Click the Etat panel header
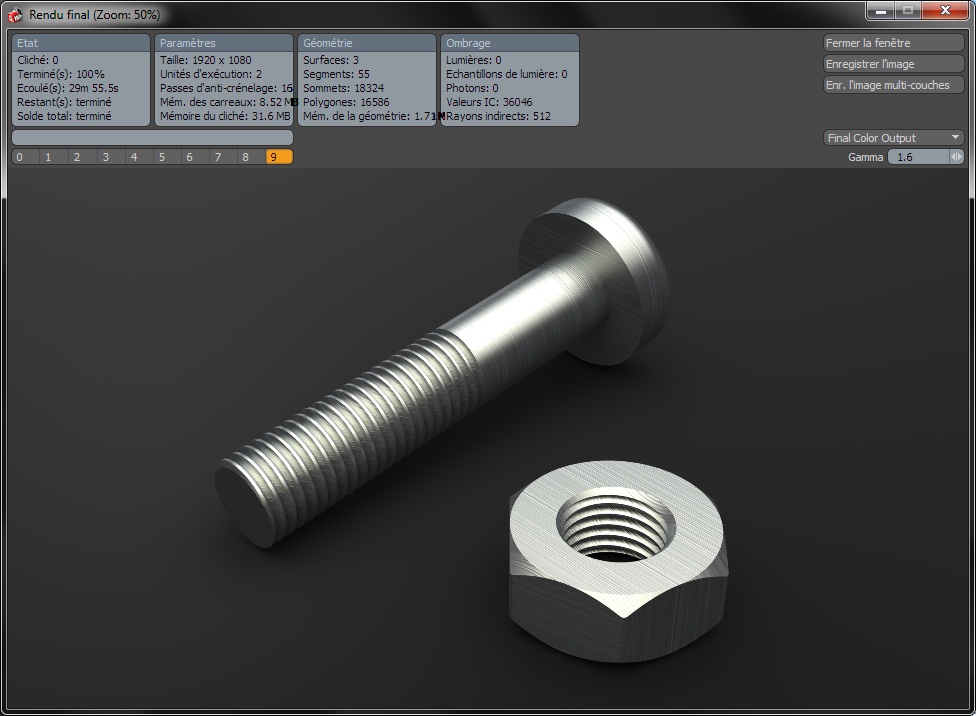The image size is (976, 716). click(x=81, y=43)
